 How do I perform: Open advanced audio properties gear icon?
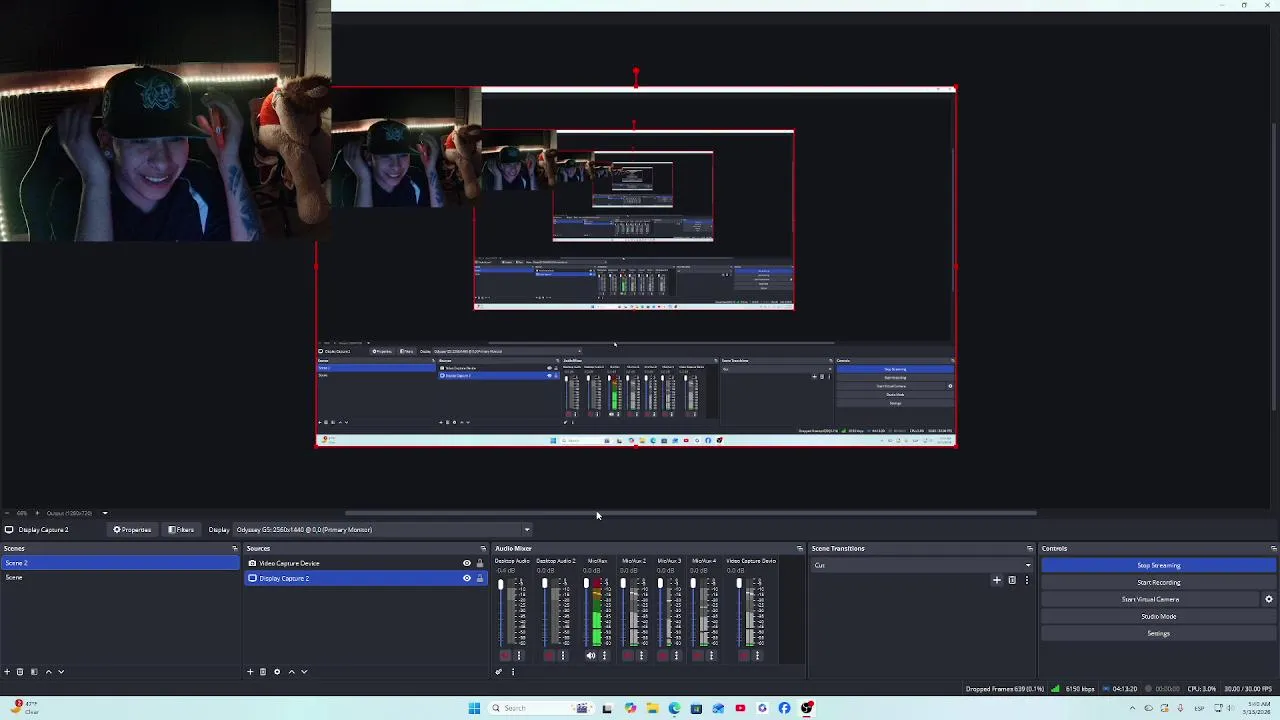499,672
